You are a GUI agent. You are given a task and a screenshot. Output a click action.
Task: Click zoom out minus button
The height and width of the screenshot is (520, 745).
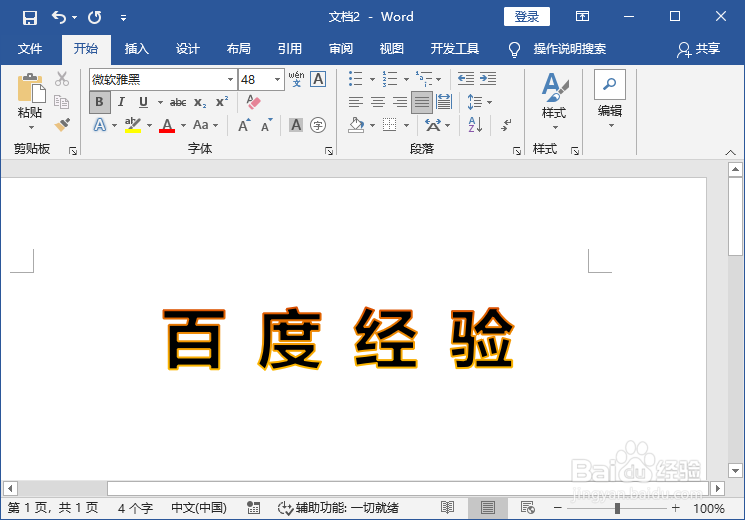[x=558, y=508]
